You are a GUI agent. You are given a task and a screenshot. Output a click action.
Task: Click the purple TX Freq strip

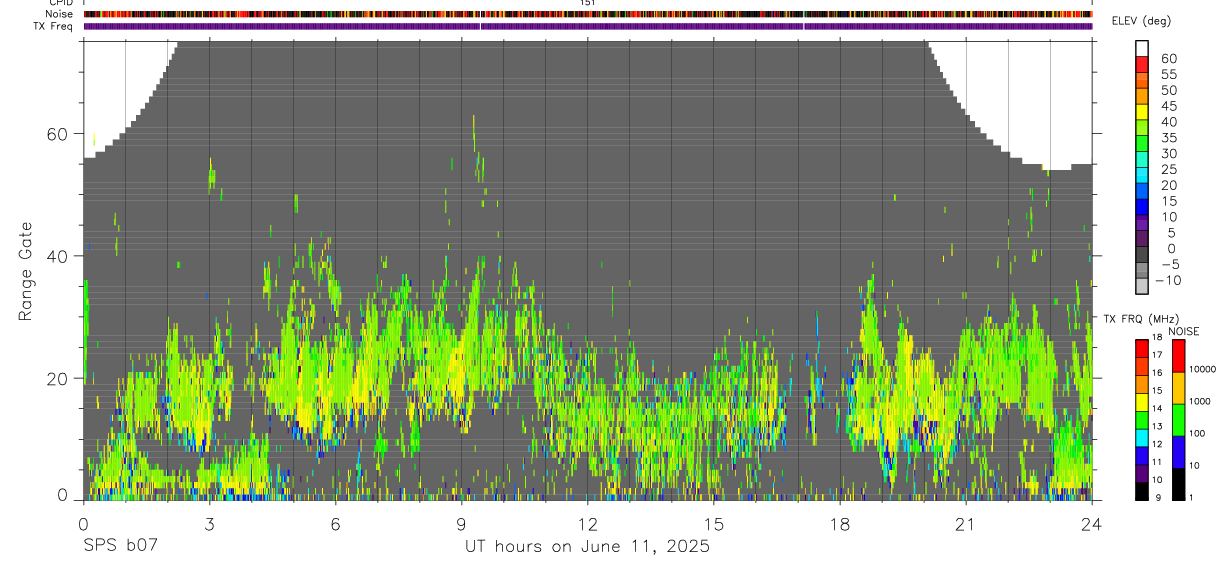(588, 26)
